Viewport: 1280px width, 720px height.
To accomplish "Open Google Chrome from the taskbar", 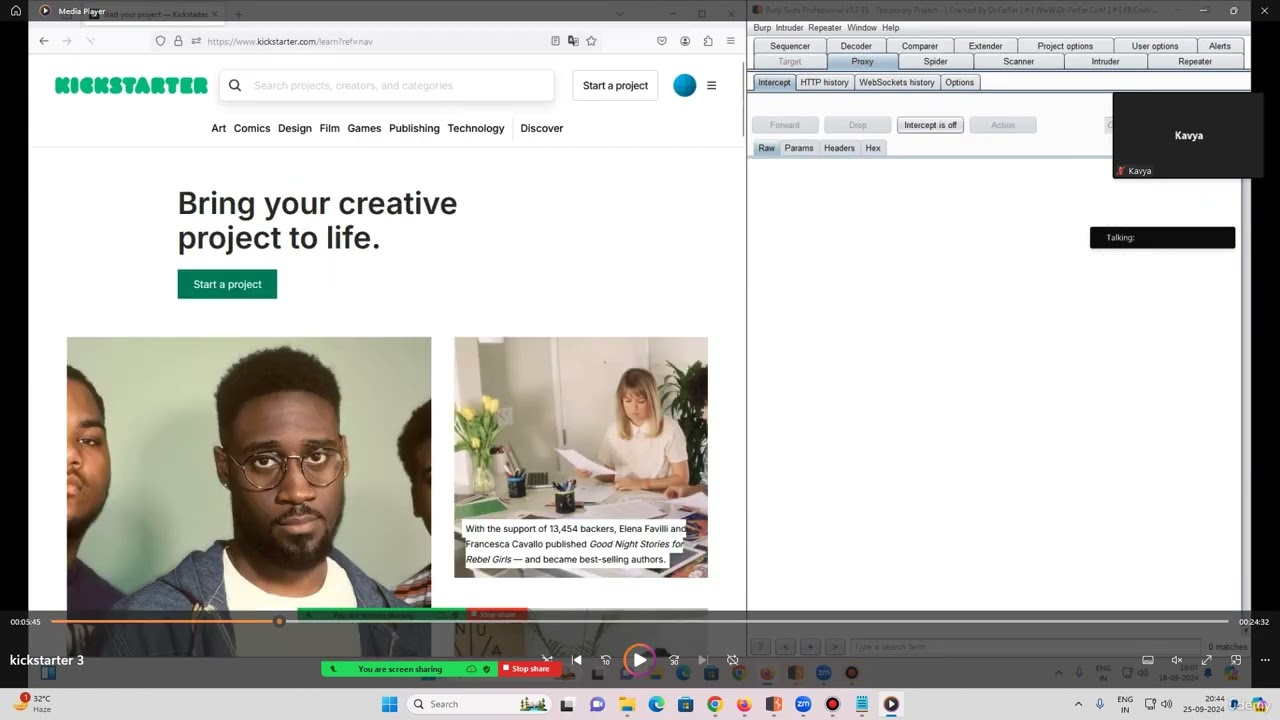I will pyautogui.click(x=714, y=704).
